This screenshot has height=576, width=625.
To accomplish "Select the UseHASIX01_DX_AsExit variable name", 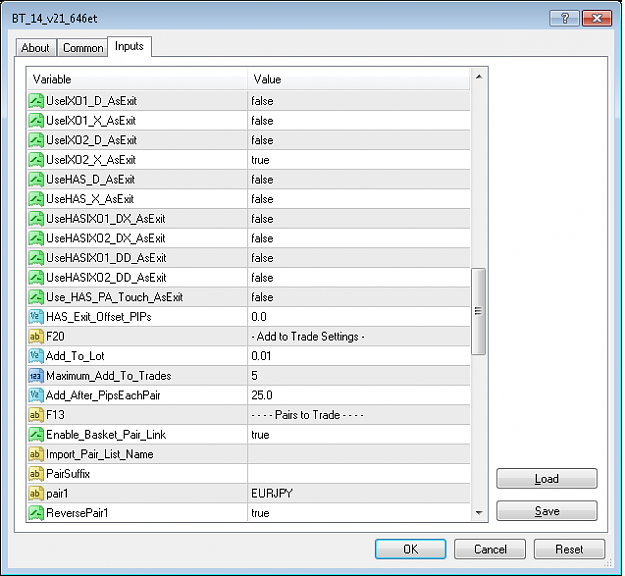I will point(106,218).
